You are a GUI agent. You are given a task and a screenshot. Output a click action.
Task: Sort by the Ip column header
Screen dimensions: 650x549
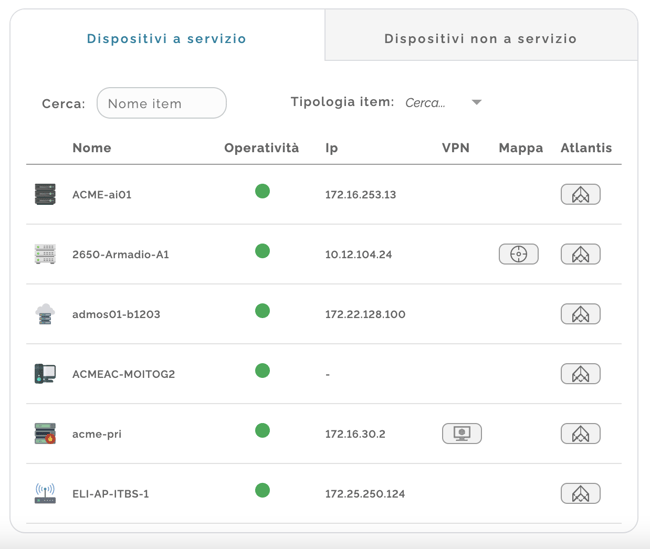coord(332,148)
